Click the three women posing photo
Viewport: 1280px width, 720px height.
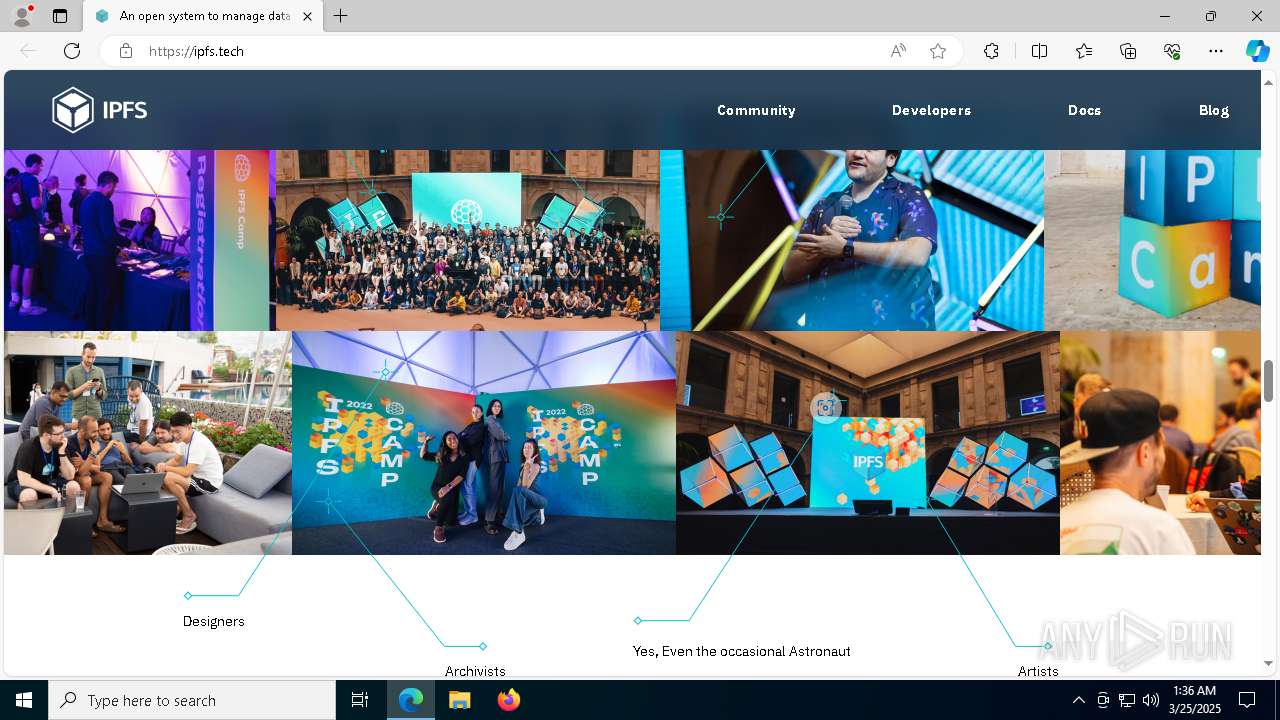point(484,443)
